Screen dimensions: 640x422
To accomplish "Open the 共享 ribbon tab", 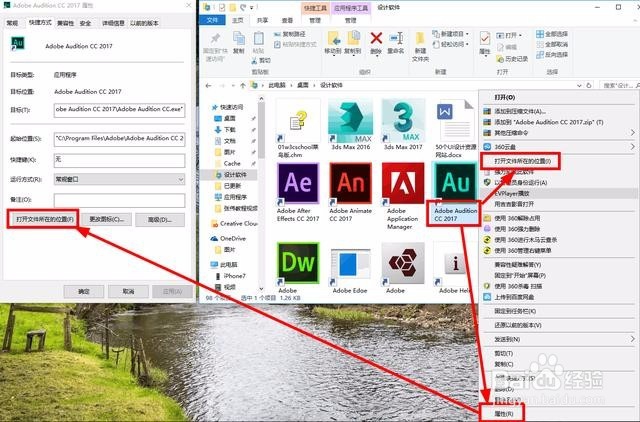I will (262, 20).
